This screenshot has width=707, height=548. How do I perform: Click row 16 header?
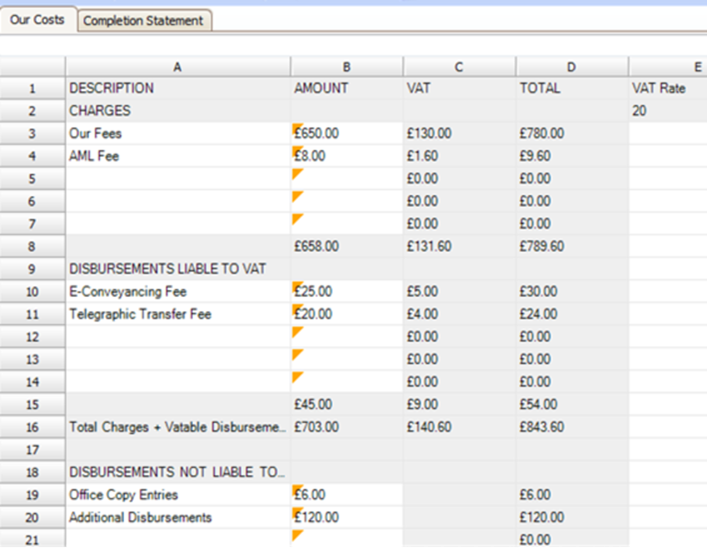32,427
